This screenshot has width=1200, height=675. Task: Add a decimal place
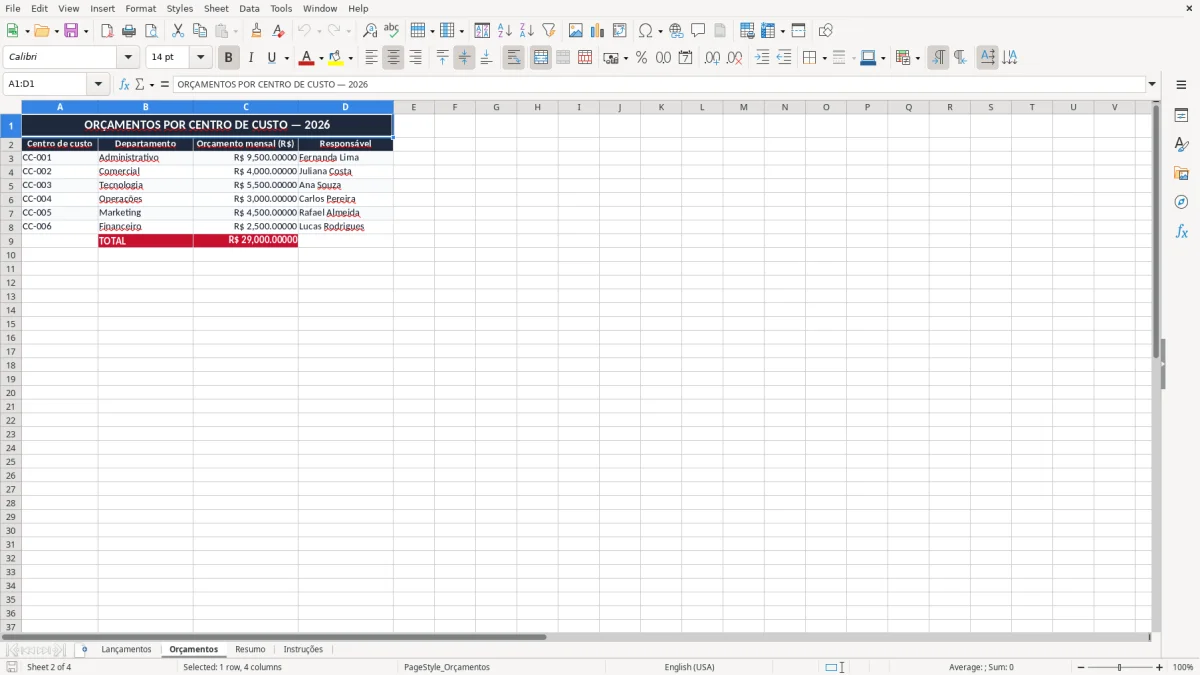[712, 58]
